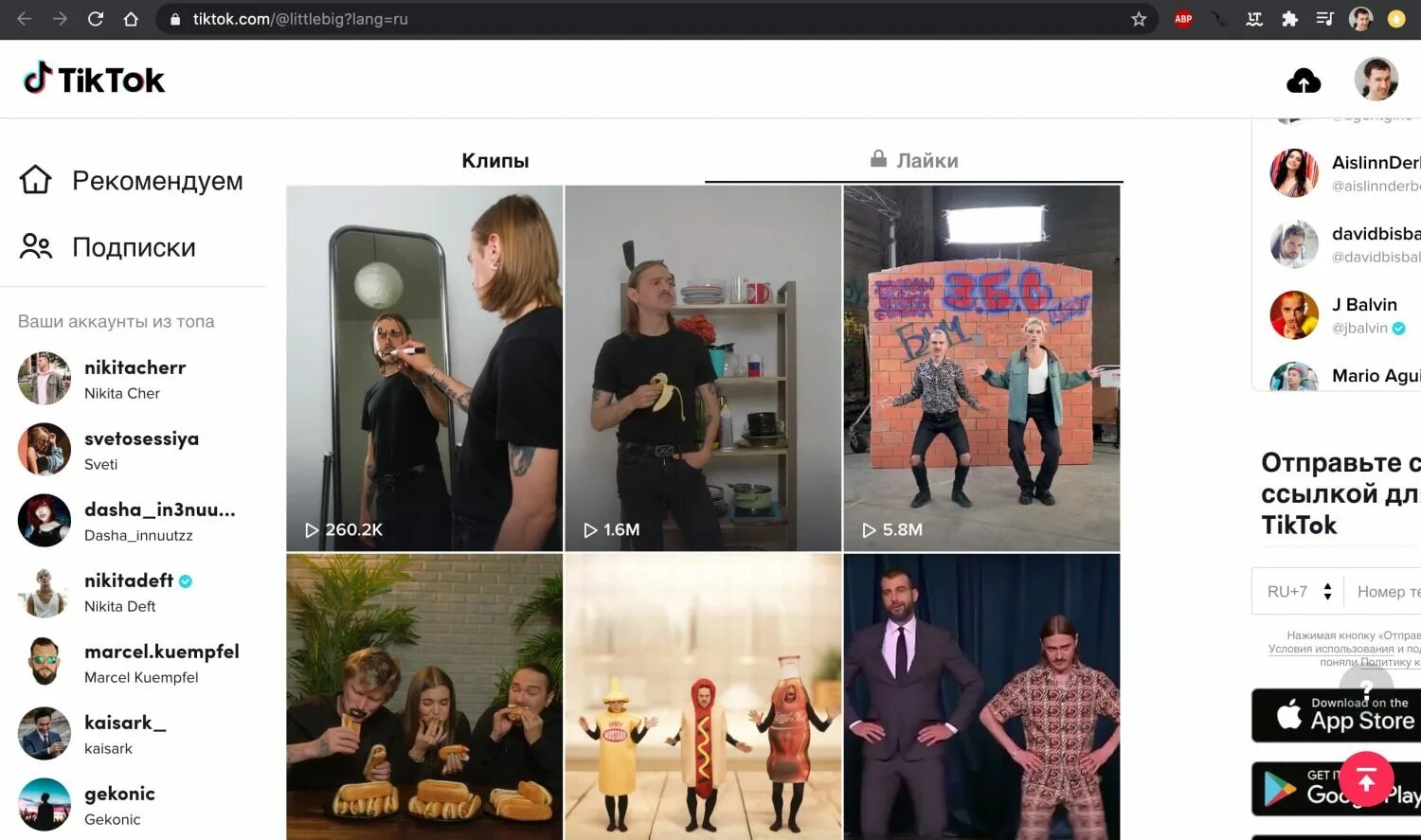Image resolution: width=1421 pixels, height=840 pixels.
Task: Play the video with man in suit
Action: [x=981, y=697]
